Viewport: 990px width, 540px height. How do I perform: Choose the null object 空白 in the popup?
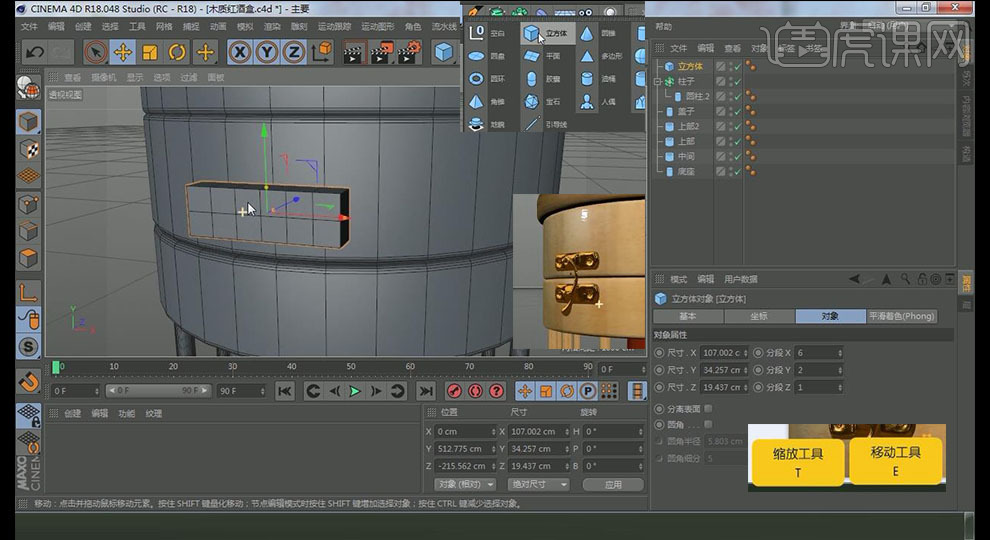pos(487,33)
